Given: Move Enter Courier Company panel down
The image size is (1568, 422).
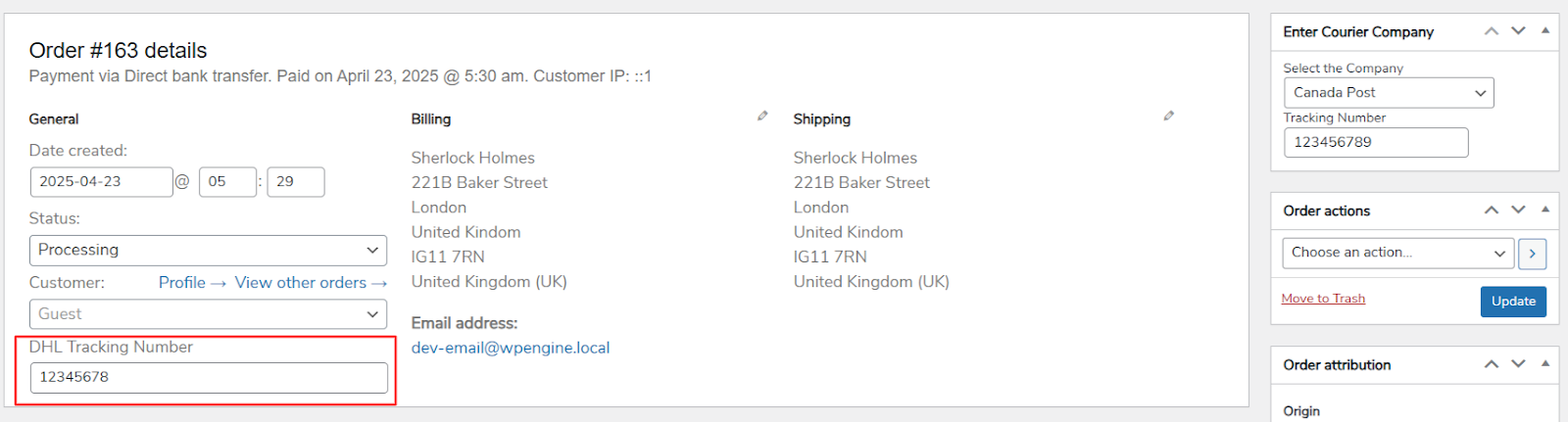Looking at the screenshot, I should [x=1518, y=31].
